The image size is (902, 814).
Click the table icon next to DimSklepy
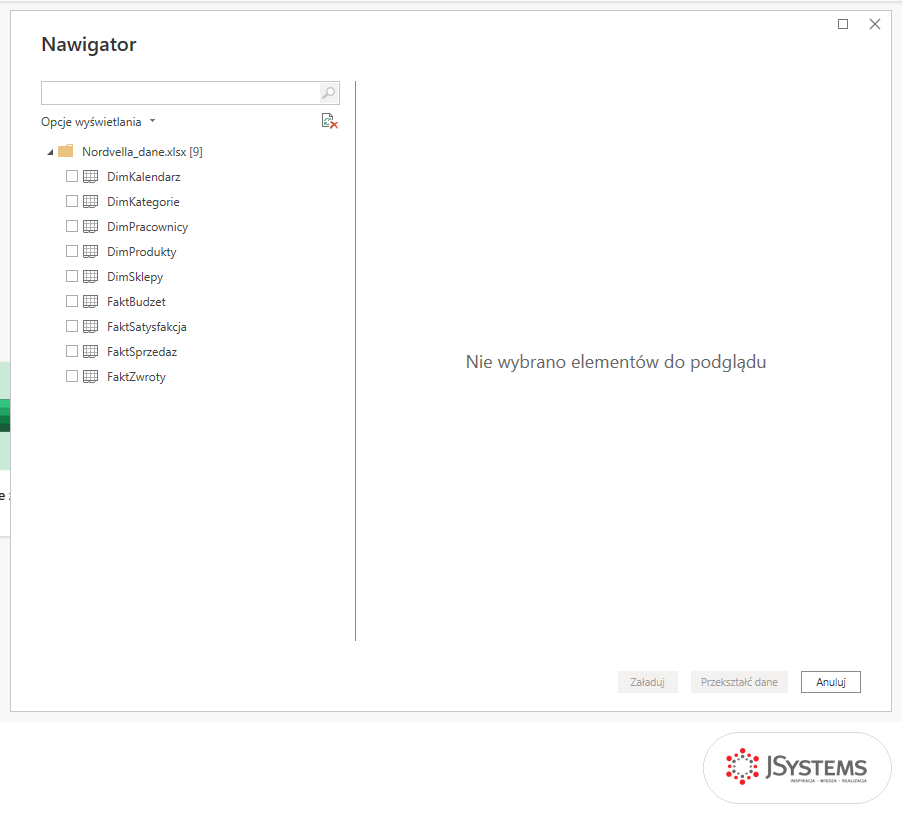(x=90, y=277)
